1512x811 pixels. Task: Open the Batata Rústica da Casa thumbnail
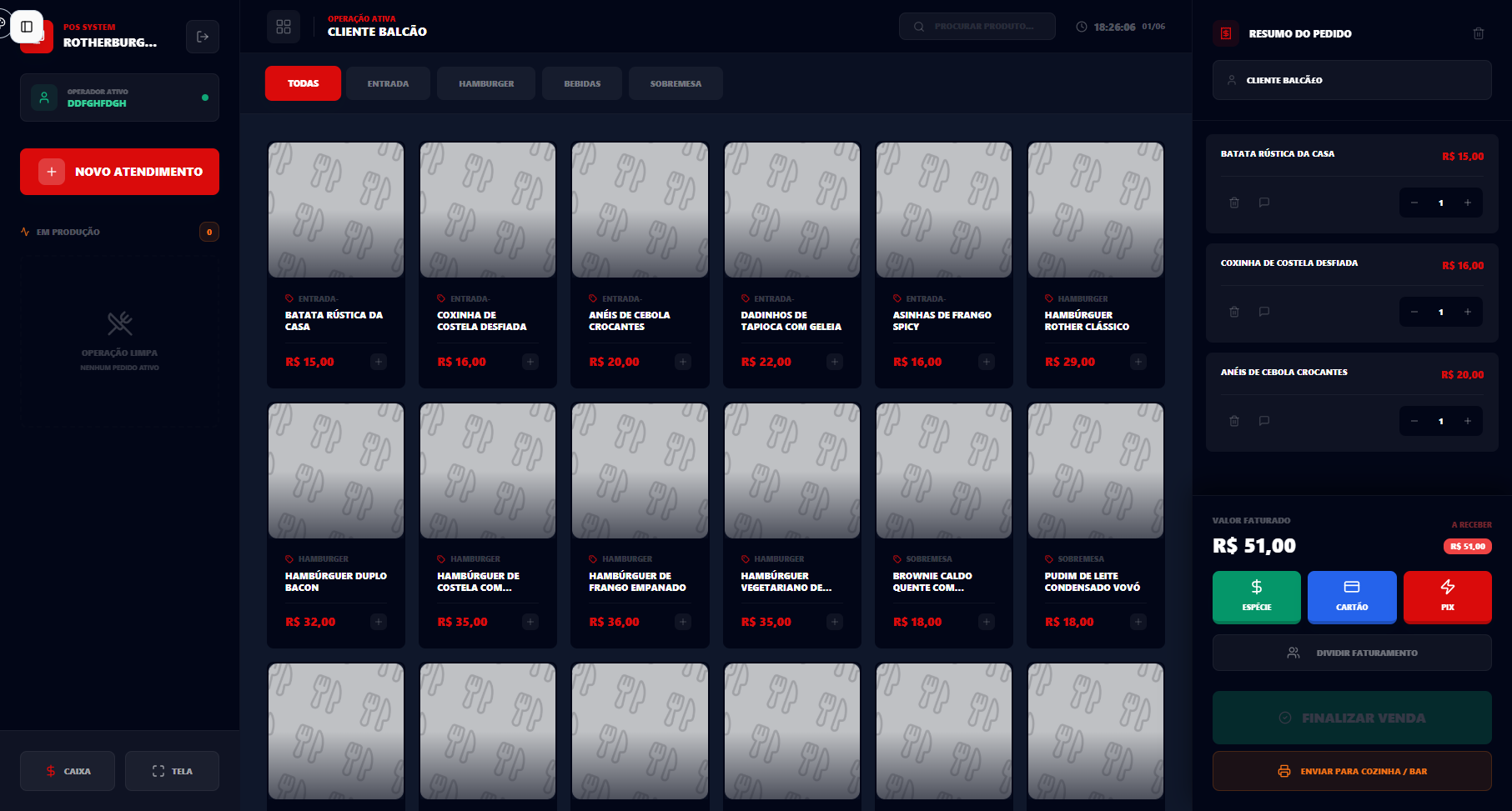tap(336, 210)
